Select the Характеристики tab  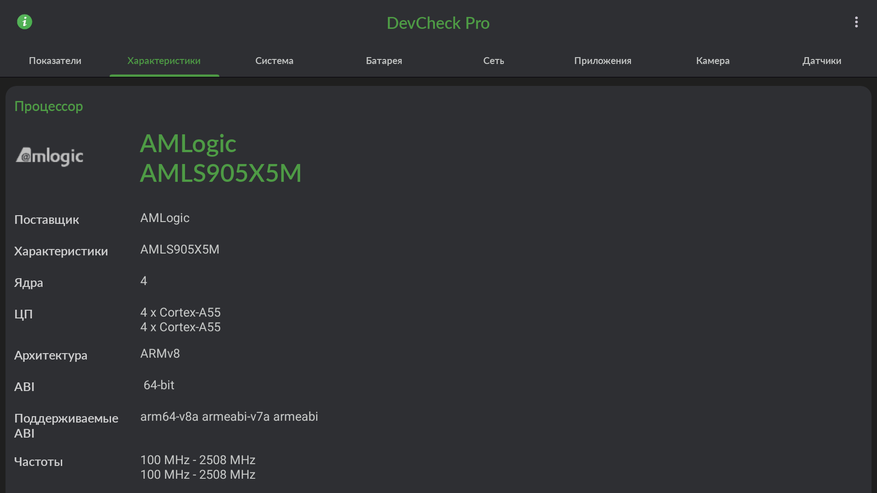pyautogui.click(x=164, y=60)
